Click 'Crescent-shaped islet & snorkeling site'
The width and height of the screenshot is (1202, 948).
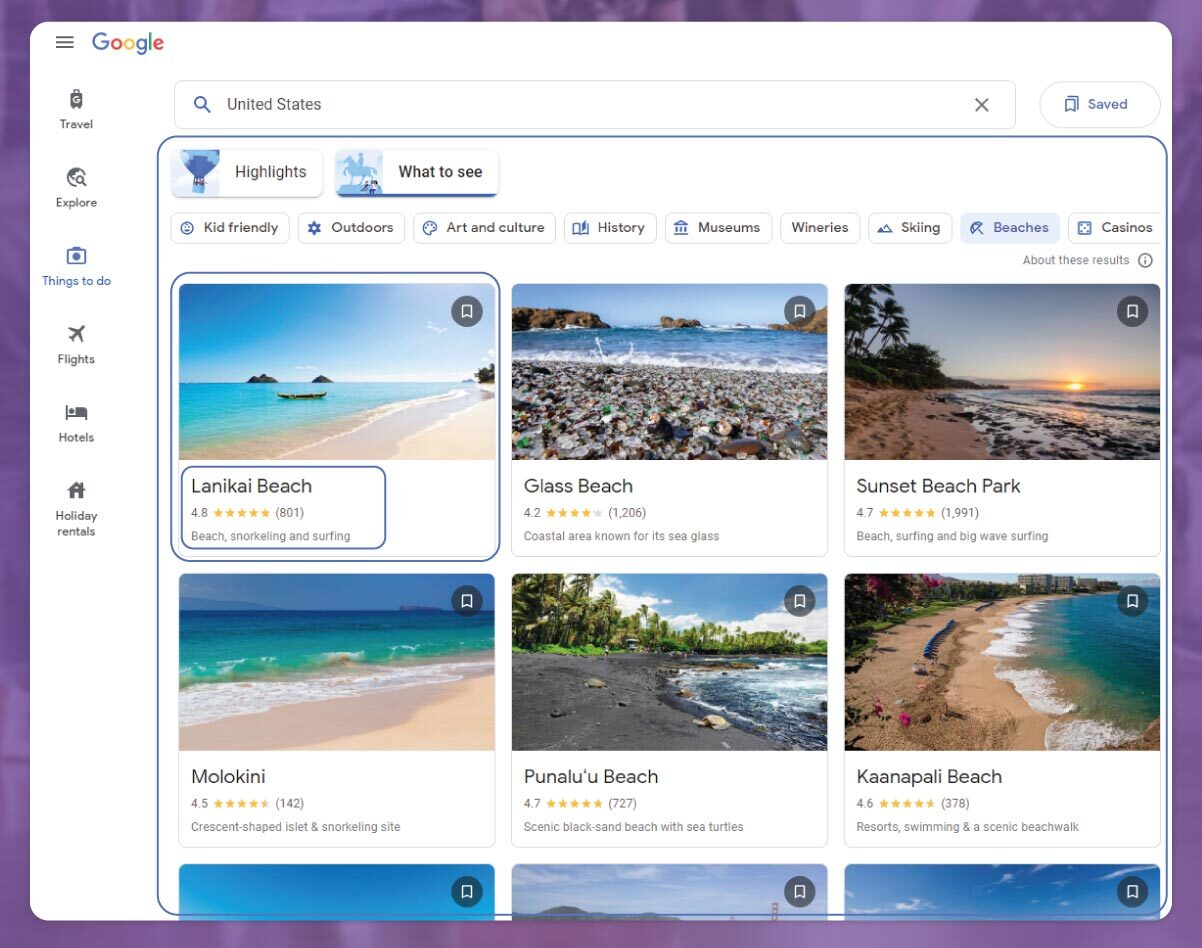point(297,827)
